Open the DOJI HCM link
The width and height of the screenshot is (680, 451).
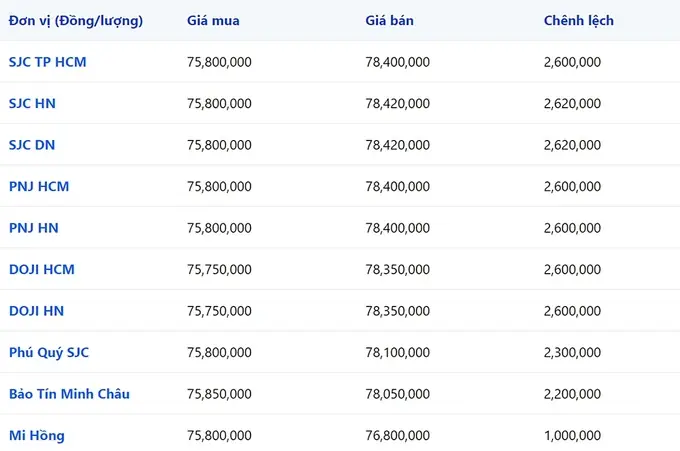(42, 270)
